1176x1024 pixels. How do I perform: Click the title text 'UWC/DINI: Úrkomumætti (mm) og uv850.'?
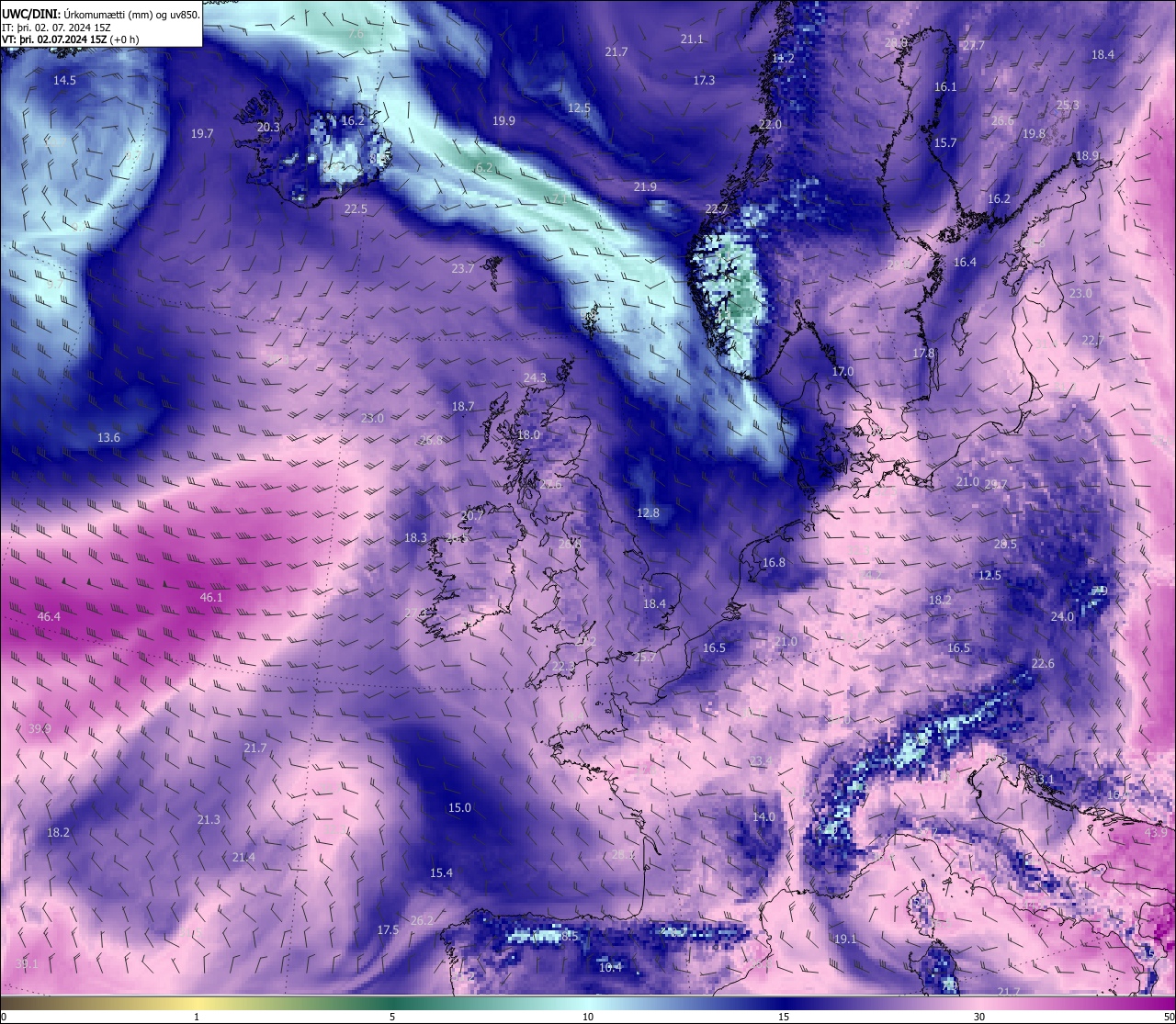coord(100,14)
